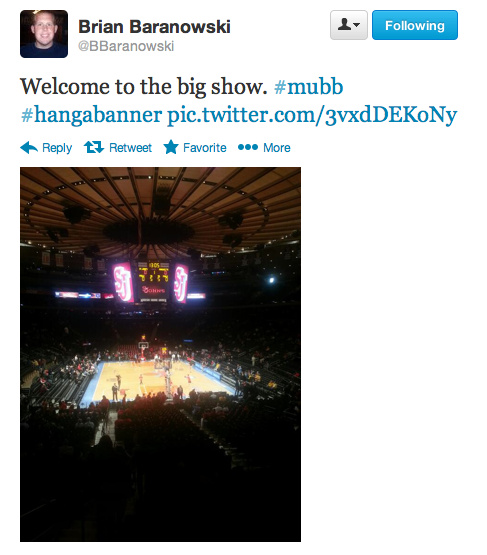Click the Reply arrow icon
Viewport: 487px width, 555px height.
(x=29, y=147)
